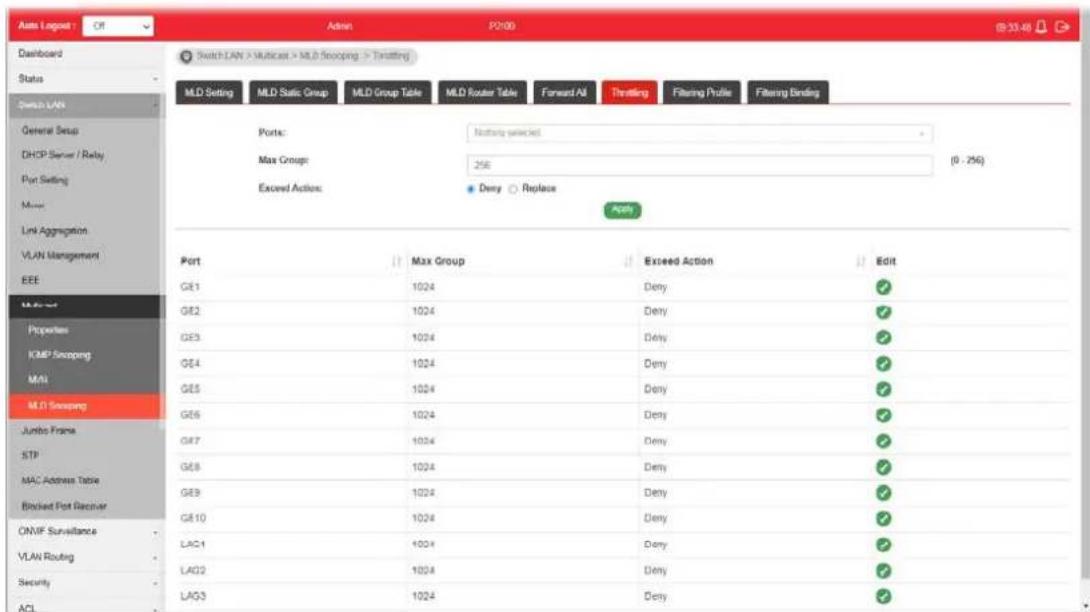Click the breadcrumb location icon
The image size is (1090, 612).
[186, 56]
